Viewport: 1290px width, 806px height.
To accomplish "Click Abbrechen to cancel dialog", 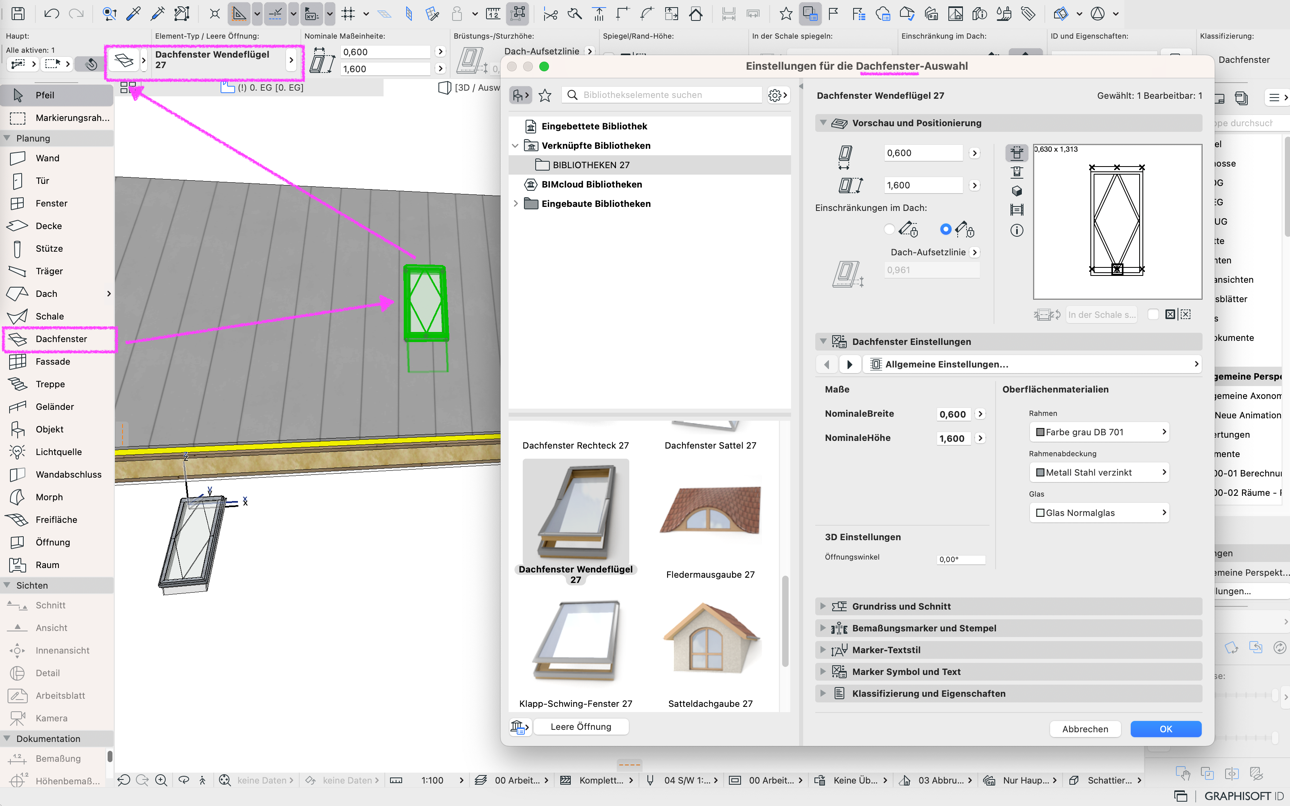I will coord(1085,729).
